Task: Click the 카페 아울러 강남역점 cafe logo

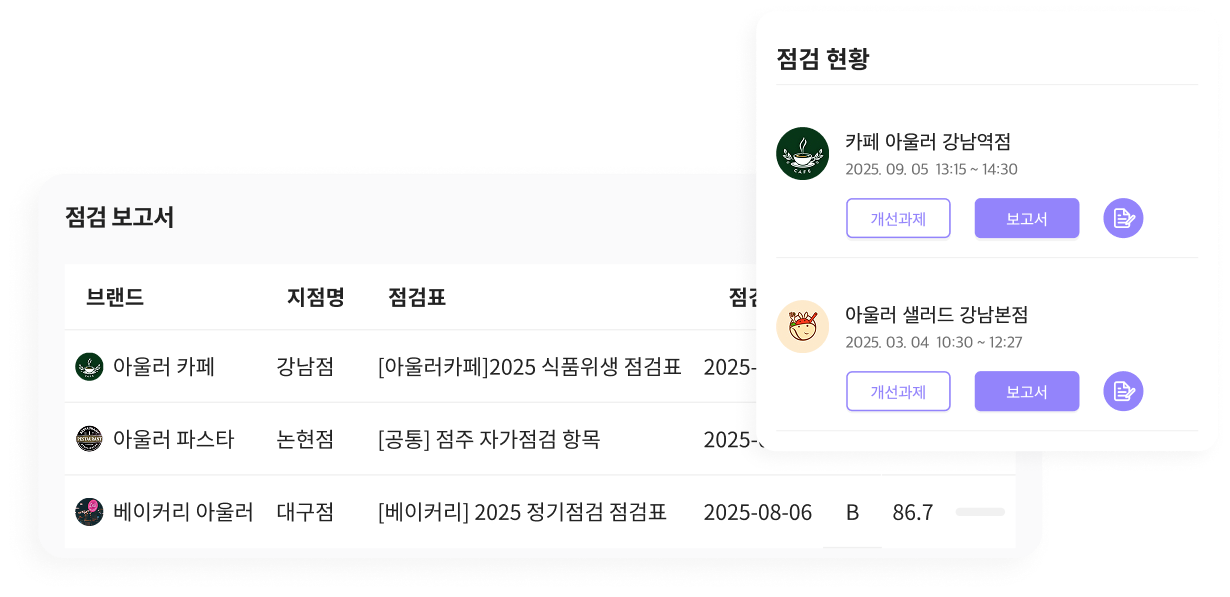Action: [802, 153]
